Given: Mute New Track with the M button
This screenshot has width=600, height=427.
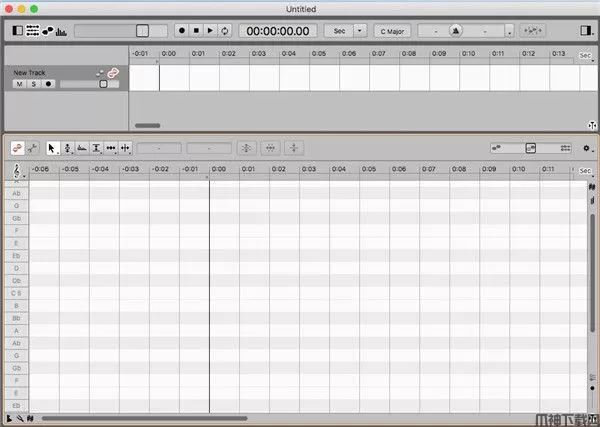Looking at the screenshot, I should click(x=20, y=84).
